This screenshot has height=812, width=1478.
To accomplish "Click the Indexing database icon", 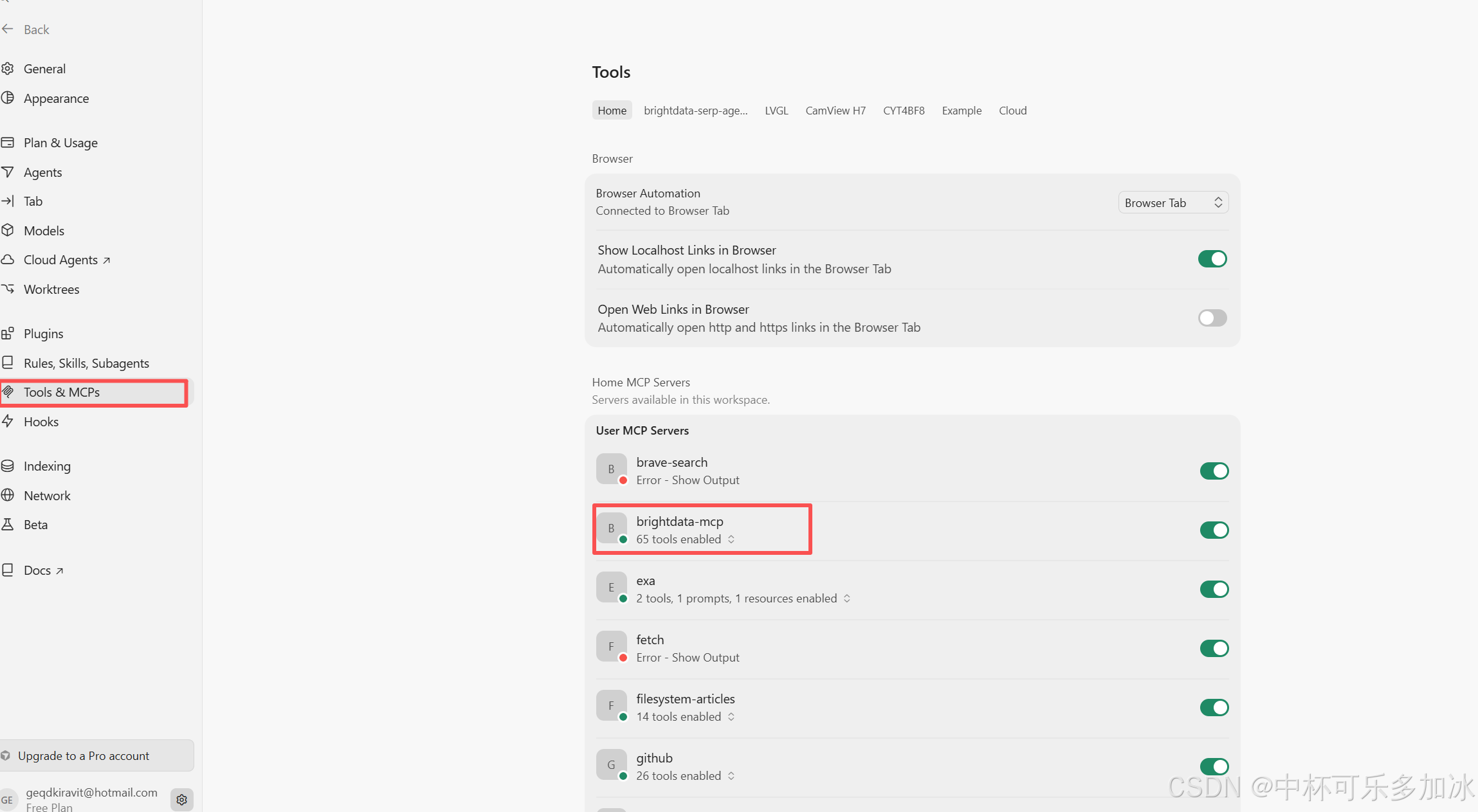I will click(x=8, y=465).
